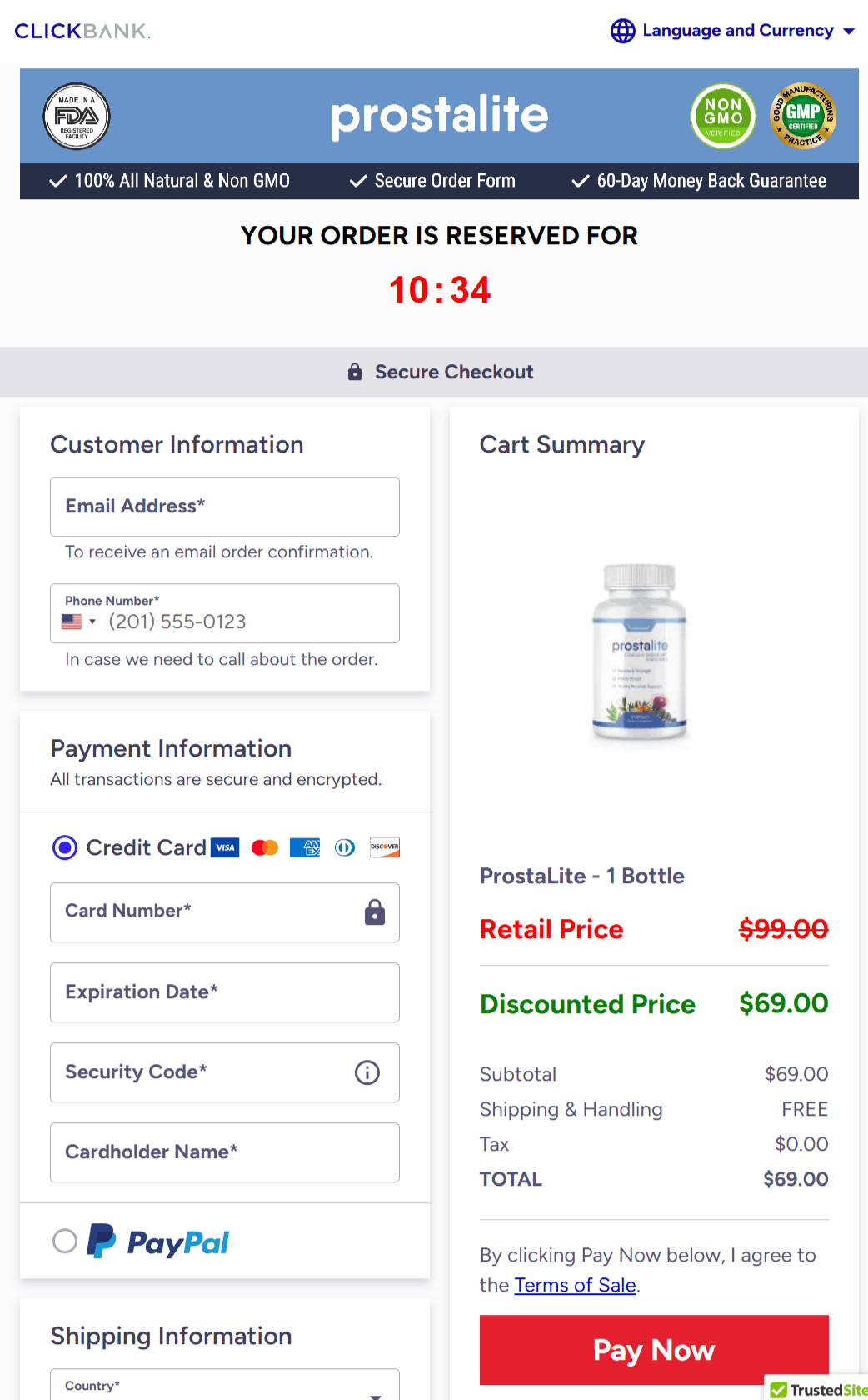
Task: Click the TrustedSite badge
Action: [818, 1388]
